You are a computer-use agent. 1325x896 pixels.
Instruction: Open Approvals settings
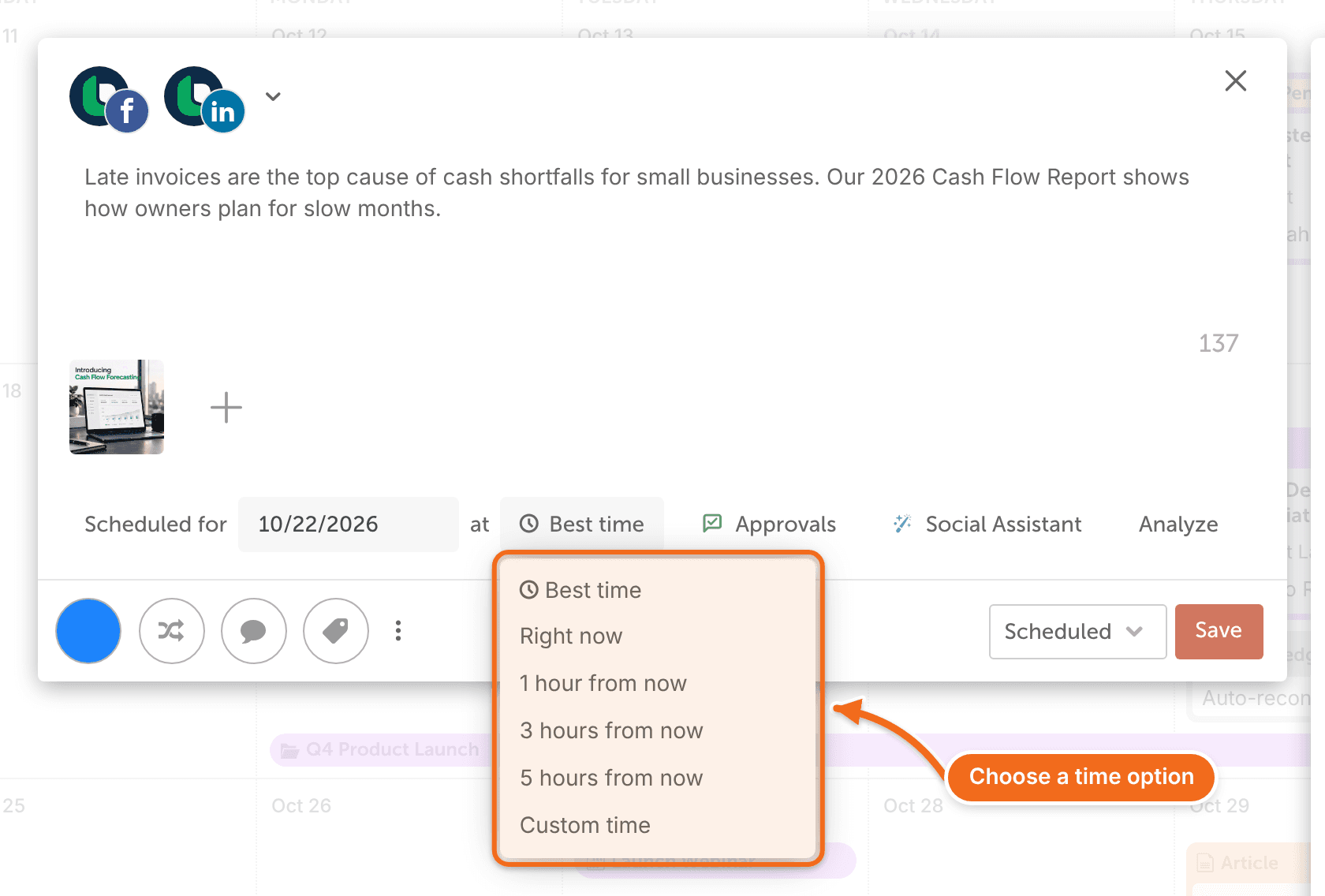point(769,524)
